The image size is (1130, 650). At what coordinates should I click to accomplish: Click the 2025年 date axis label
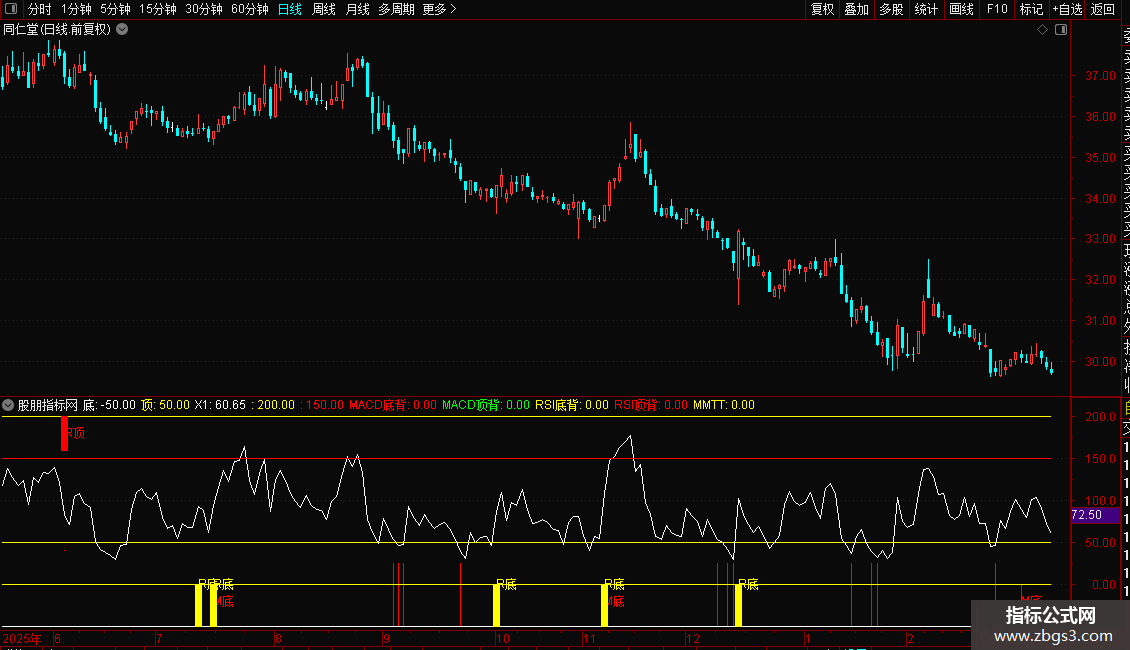pyautogui.click(x=22, y=638)
